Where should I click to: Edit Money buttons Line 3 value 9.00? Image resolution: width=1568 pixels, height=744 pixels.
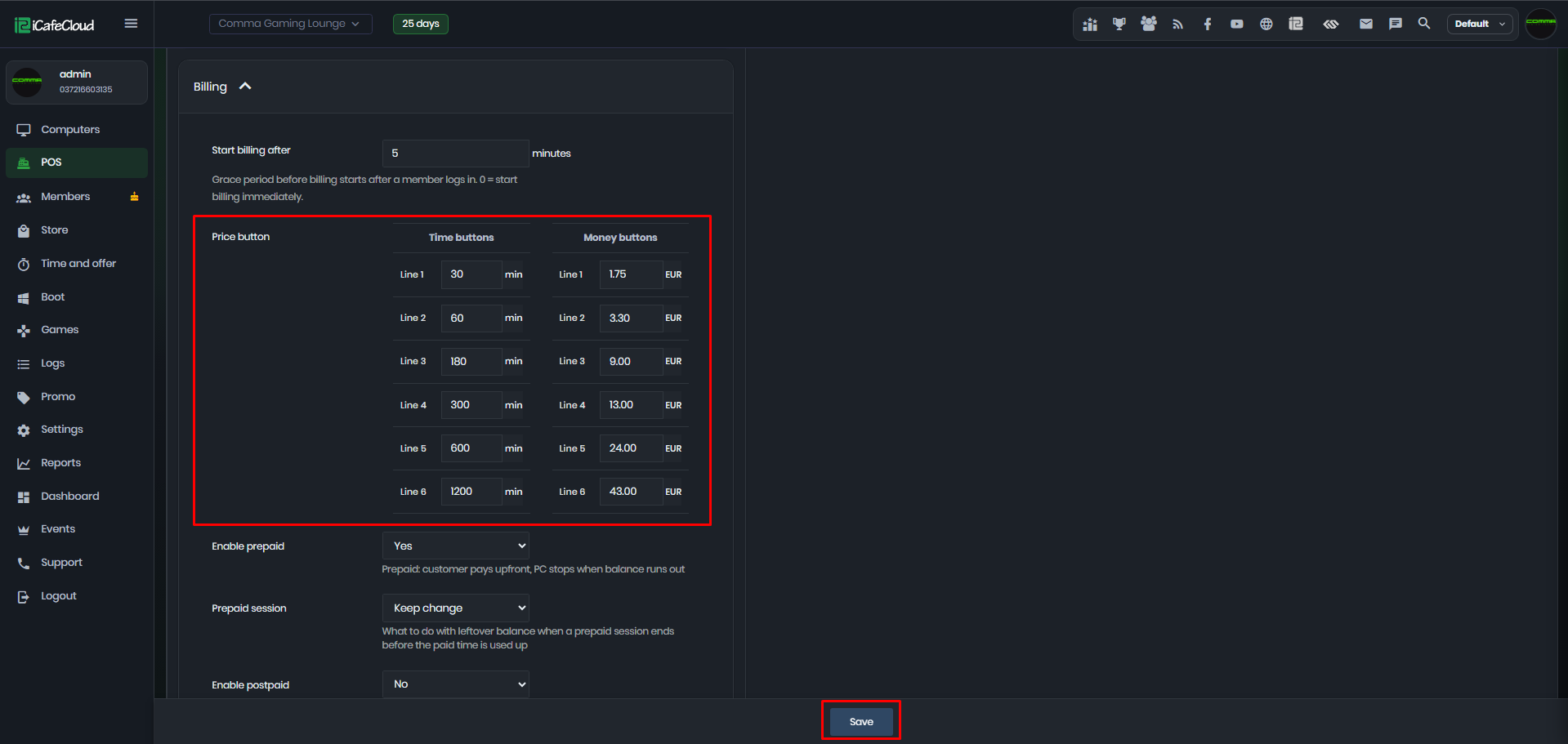(x=631, y=361)
